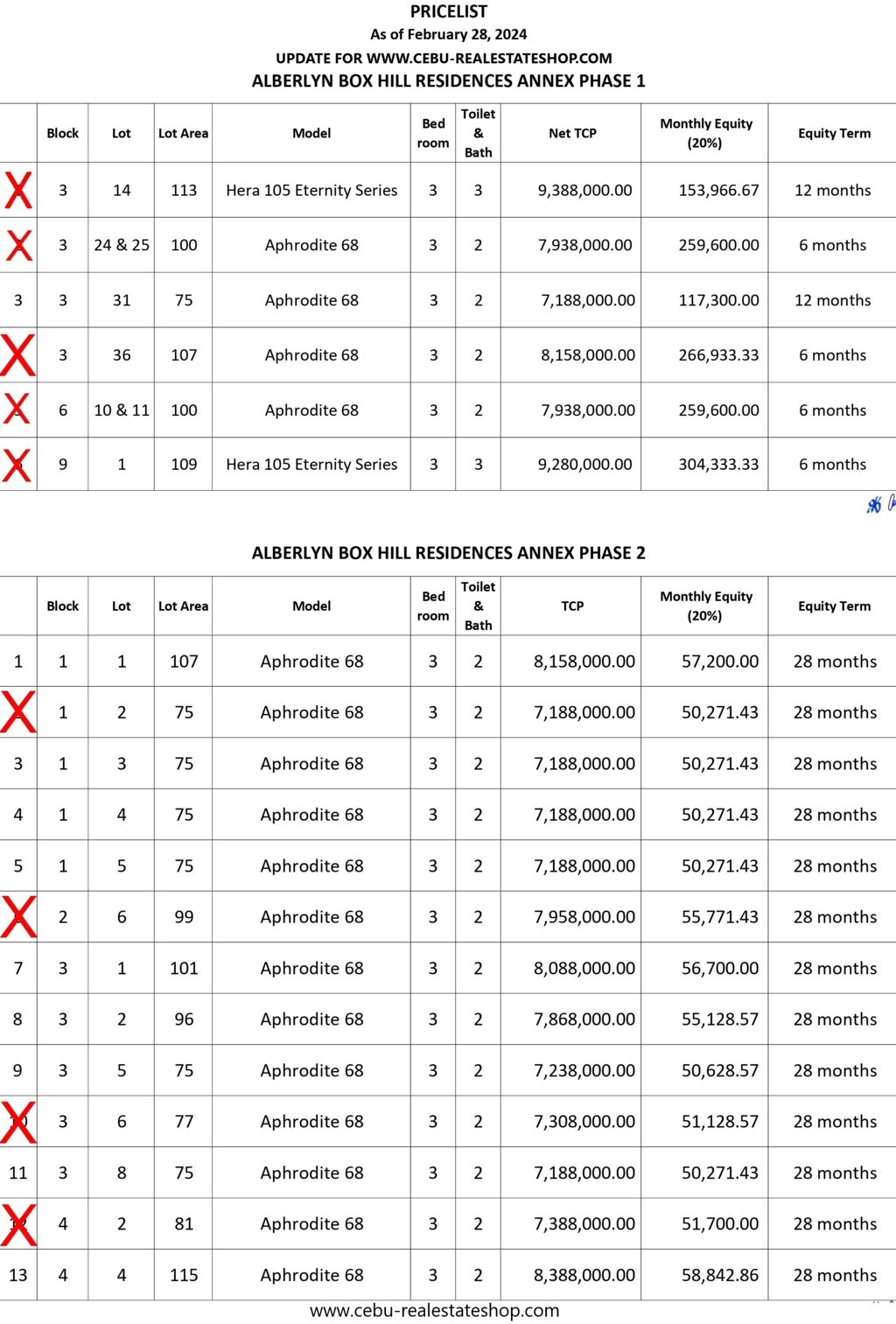Click the Phase 2 'TCP' column header
This screenshot has width=896, height=1324.
tap(572, 606)
